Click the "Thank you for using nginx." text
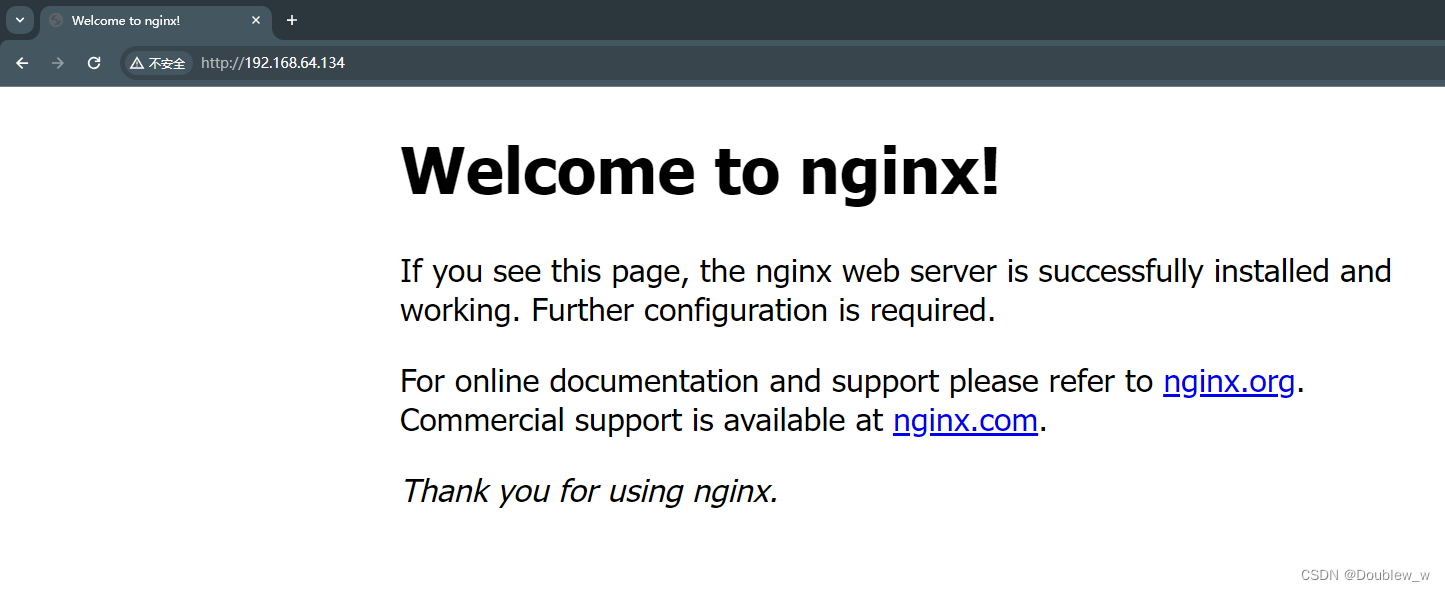Viewport: 1445px width, 591px height. pyautogui.click(x=588, y=491)
